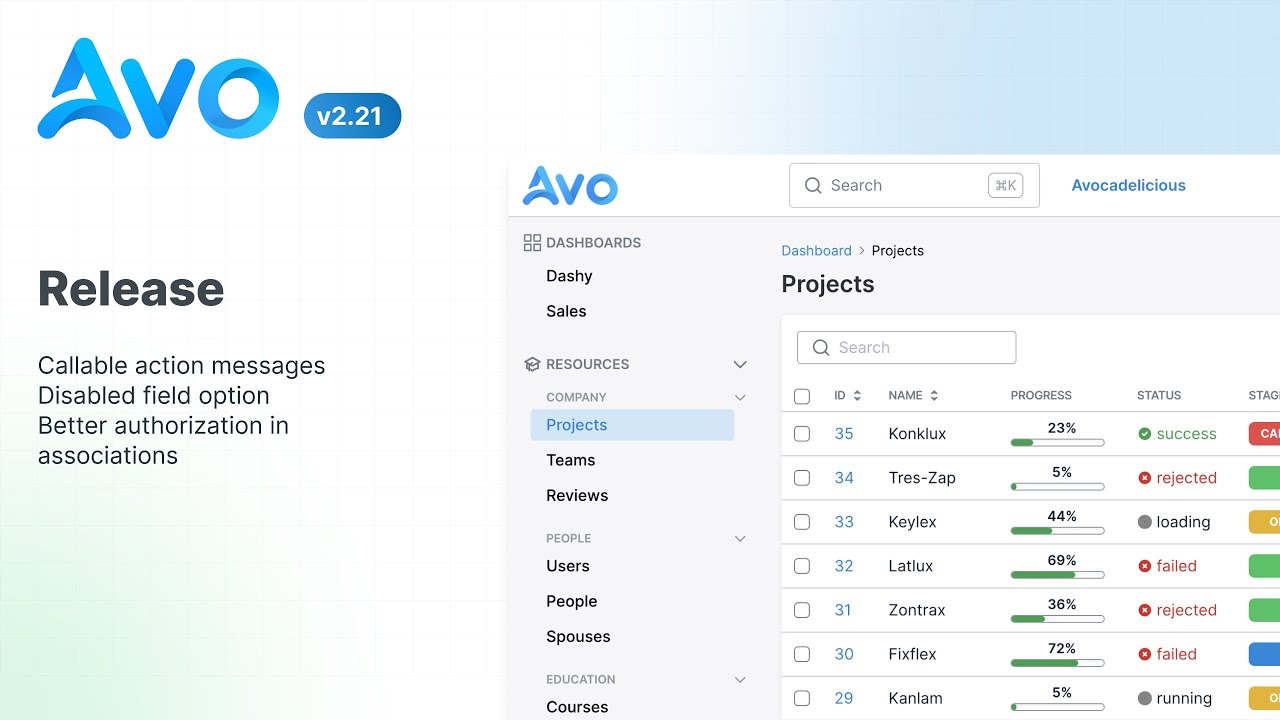The height and width of the screenshot is (720, 1280).
Task: Select checkbox for project 33 Keylex
Action: 802,522
